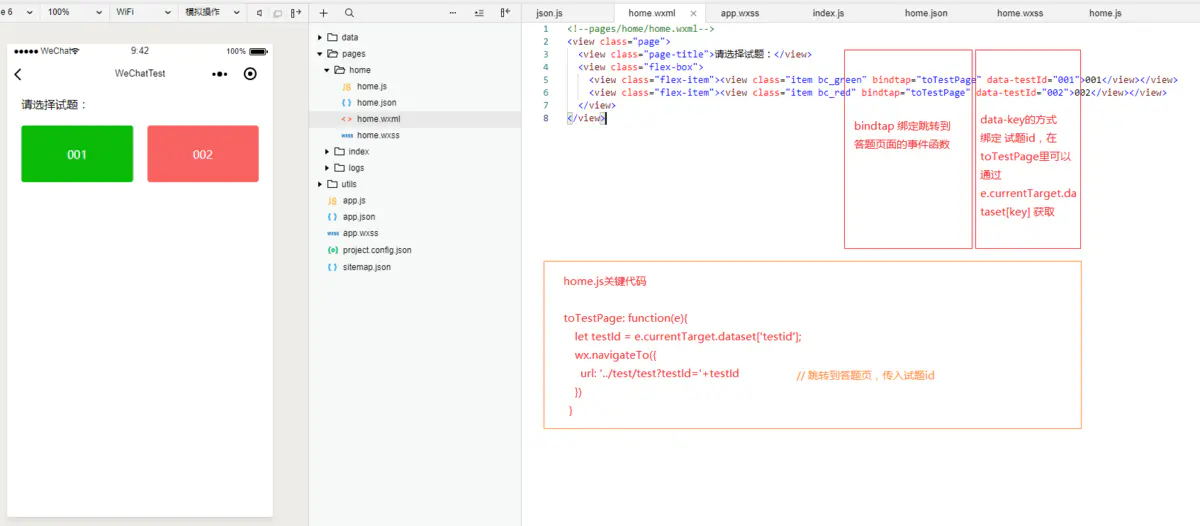1200x526 pixels.
Task: Collapse the pages folder arrow
Action: click(x=320, y=54)
